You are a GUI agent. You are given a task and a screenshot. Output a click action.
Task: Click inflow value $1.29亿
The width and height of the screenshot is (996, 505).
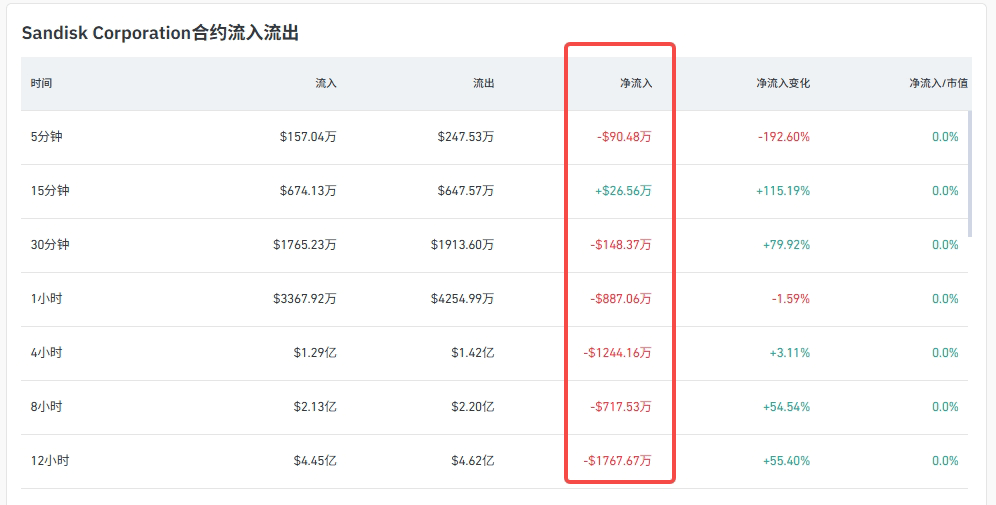point(315,353)
